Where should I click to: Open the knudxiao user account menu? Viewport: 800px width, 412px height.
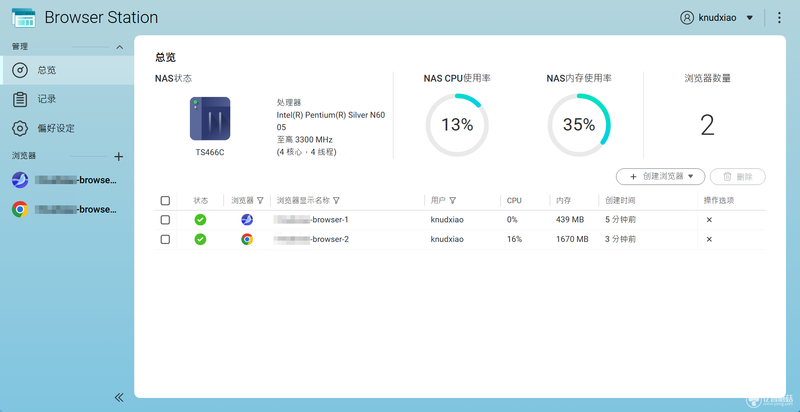[x=717, y=17]
